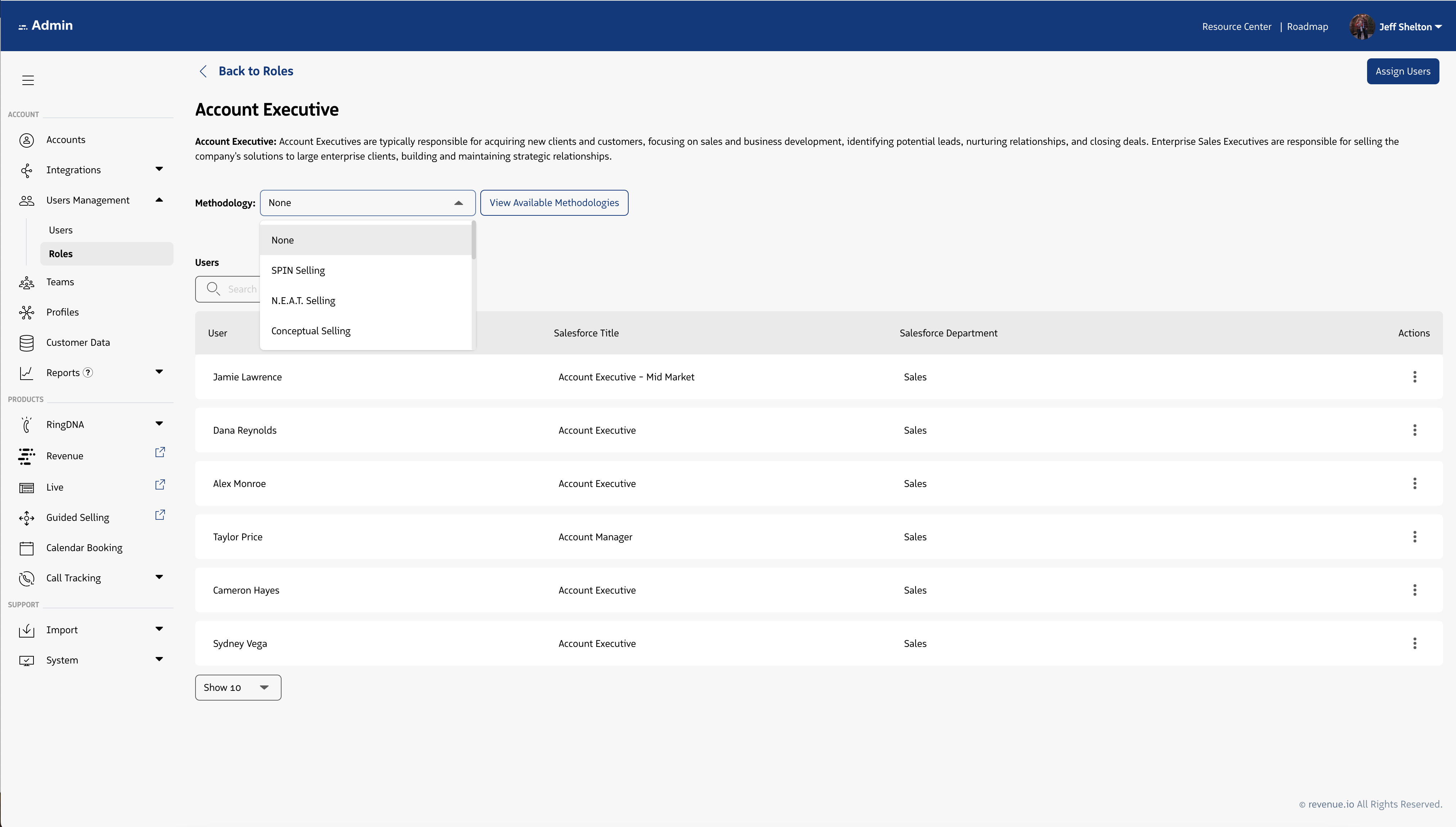The height and width of the screenshot is (827, 1456).
Task: Open the Live external link icon
Action: [160, 484]
